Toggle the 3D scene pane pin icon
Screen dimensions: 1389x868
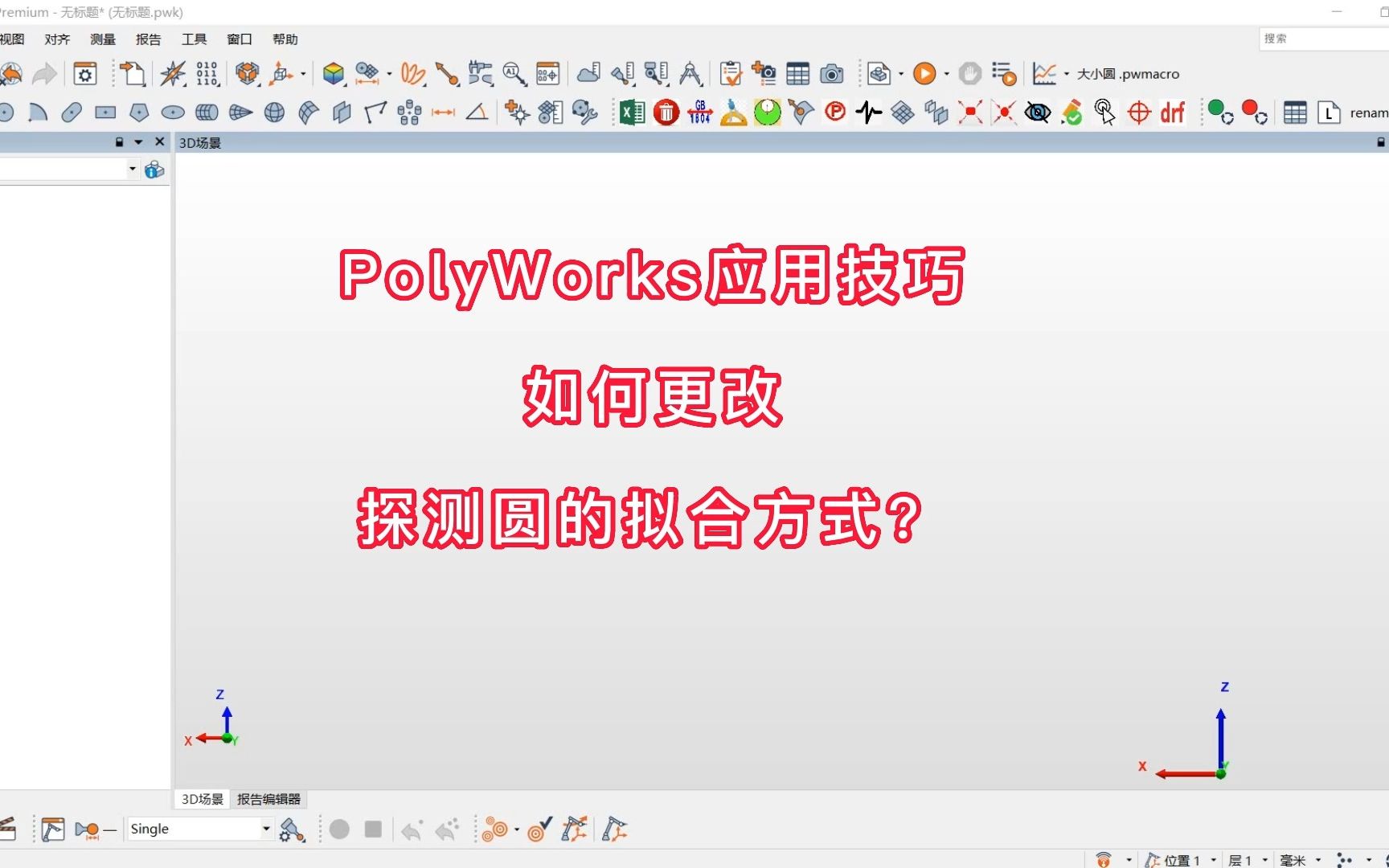[1381, 142]
